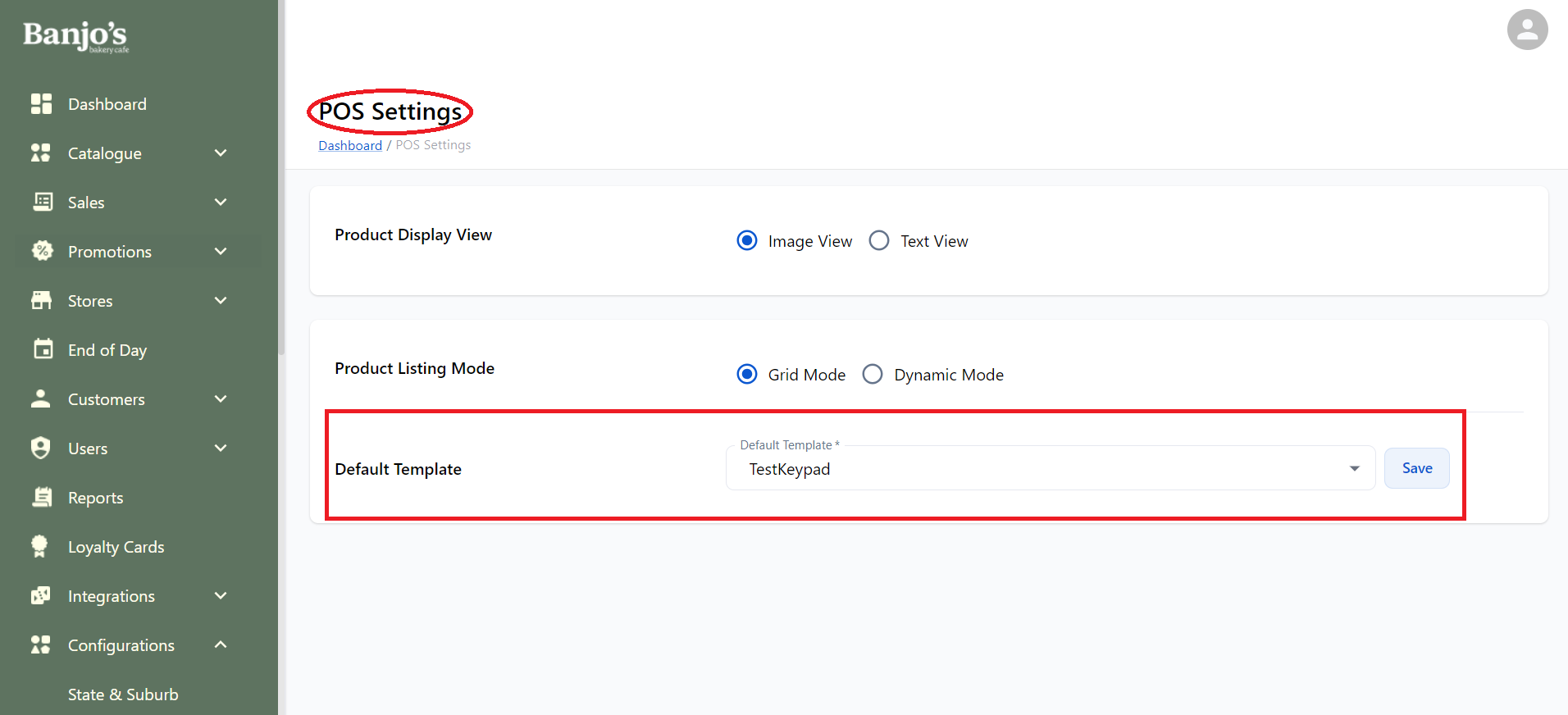
Task: Click the Loyalty Cards badge icon
Action: pos(39,546)
